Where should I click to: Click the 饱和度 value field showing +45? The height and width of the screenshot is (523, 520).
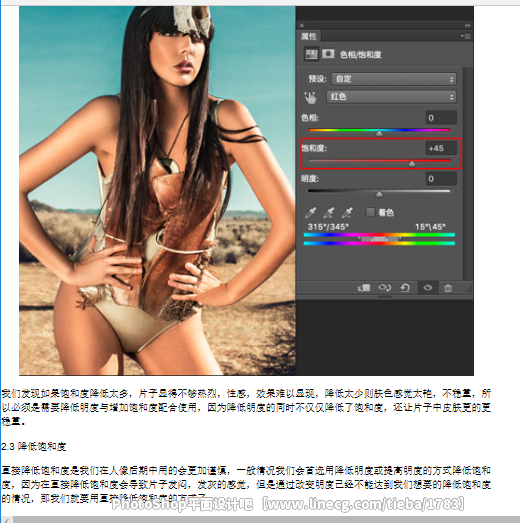coord(441,148)
